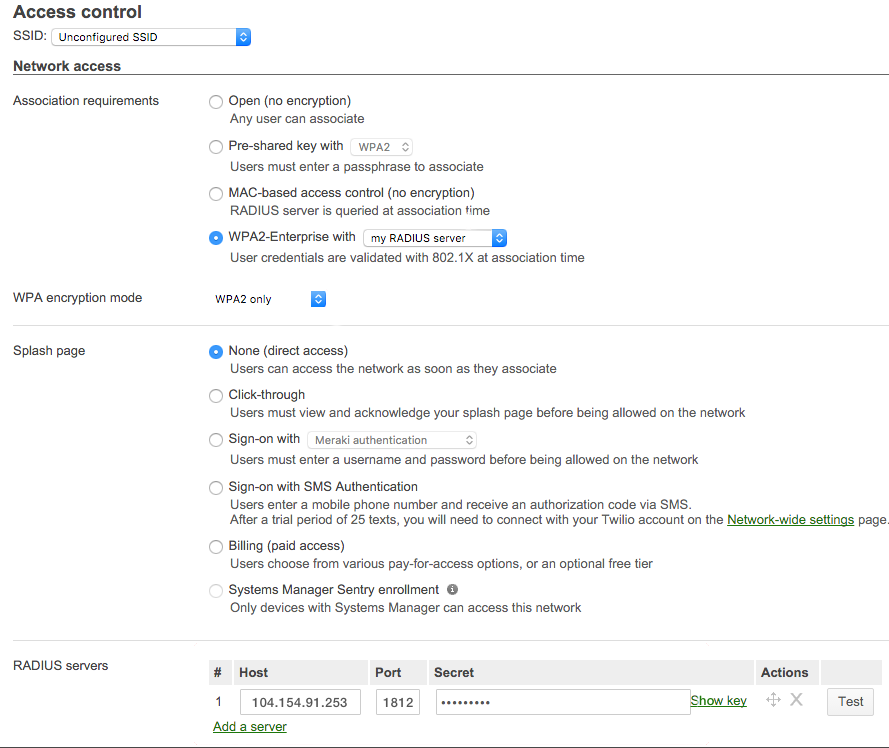This screenshot has width=889, height=748.
Task: Open the RADIUS server selection dropdown
Action: 435,238
